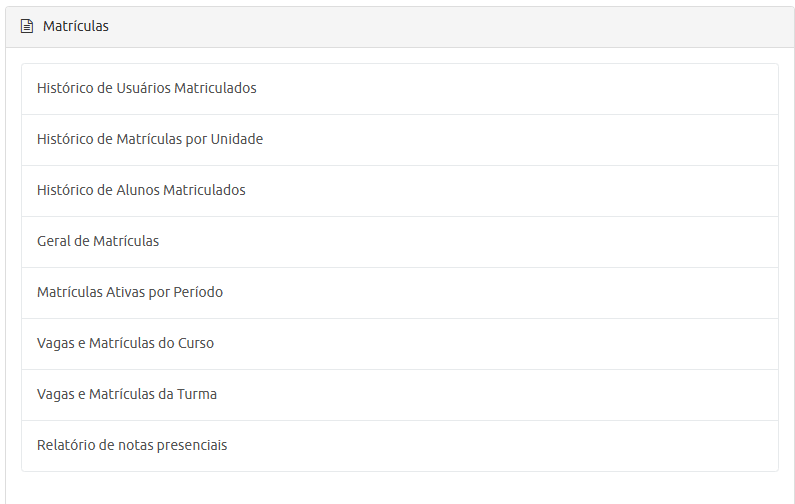Open the Geral de Matrículas report

point(98,242)
